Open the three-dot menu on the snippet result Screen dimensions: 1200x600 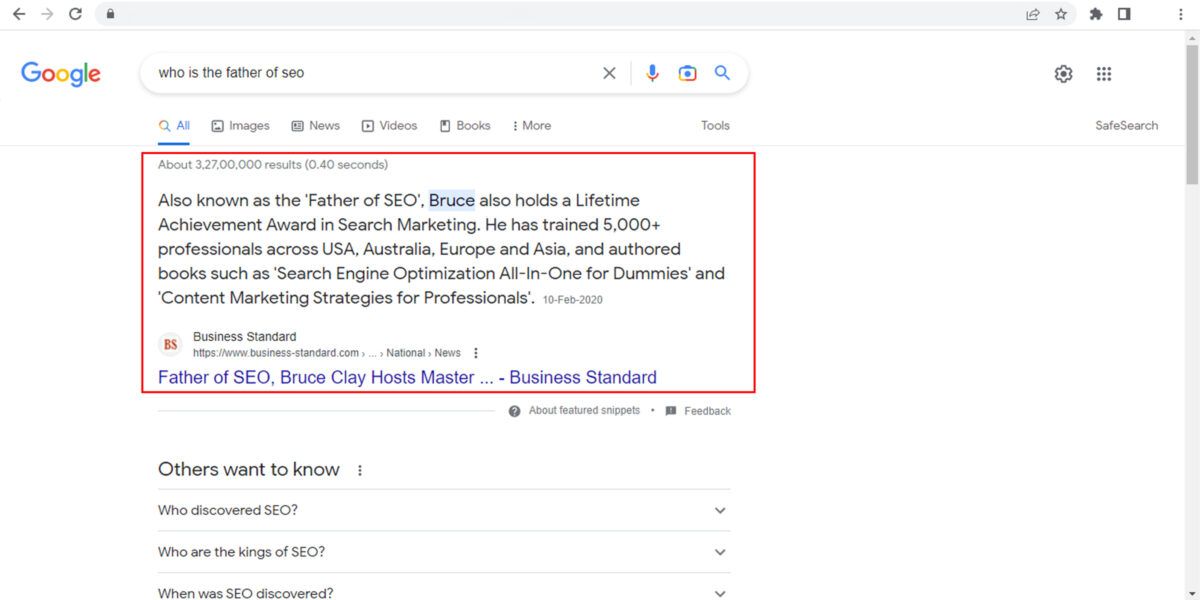(x=476, y=352)
